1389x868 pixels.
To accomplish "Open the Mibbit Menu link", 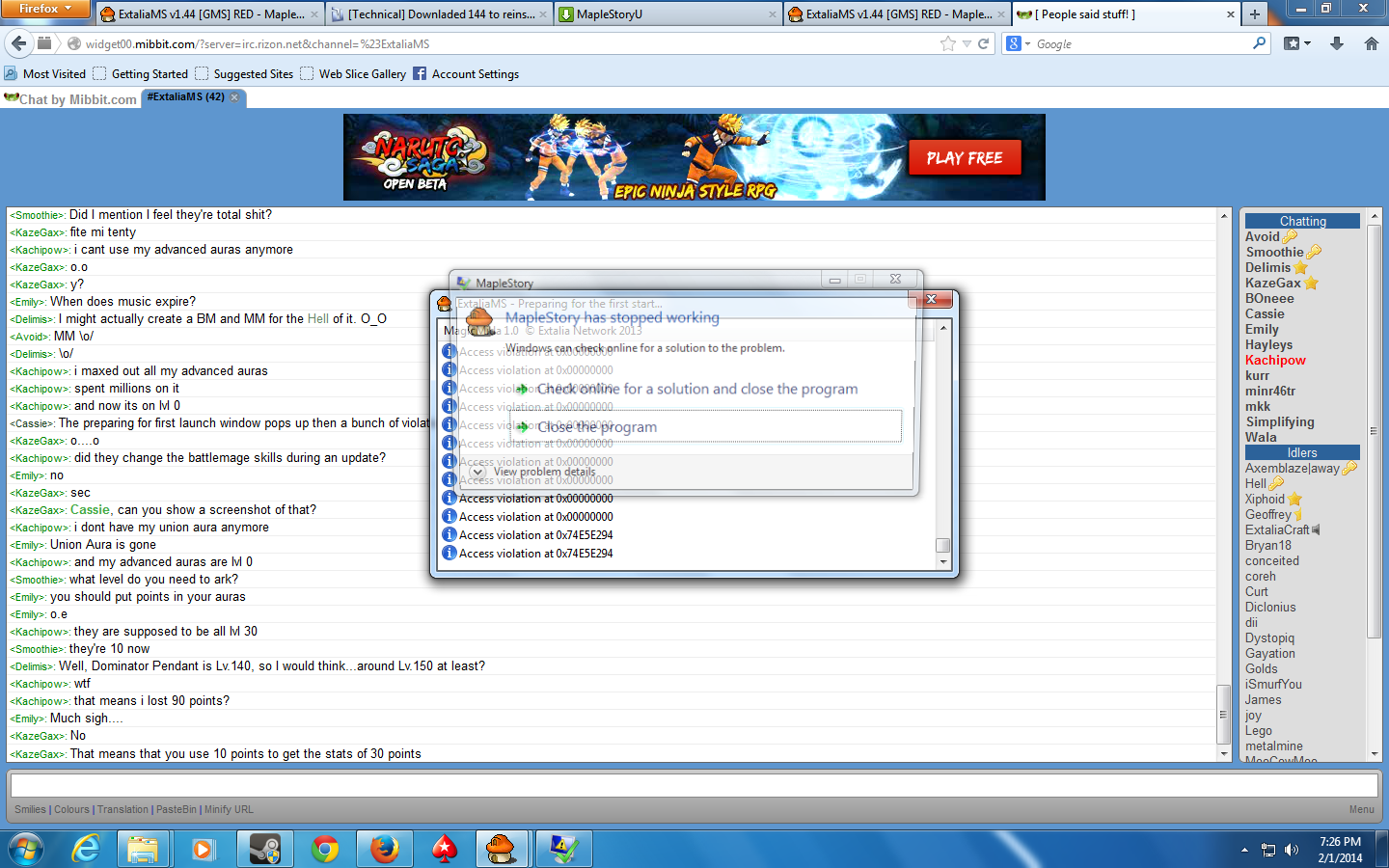I will pyautogui.click(x=1362, y=810).
